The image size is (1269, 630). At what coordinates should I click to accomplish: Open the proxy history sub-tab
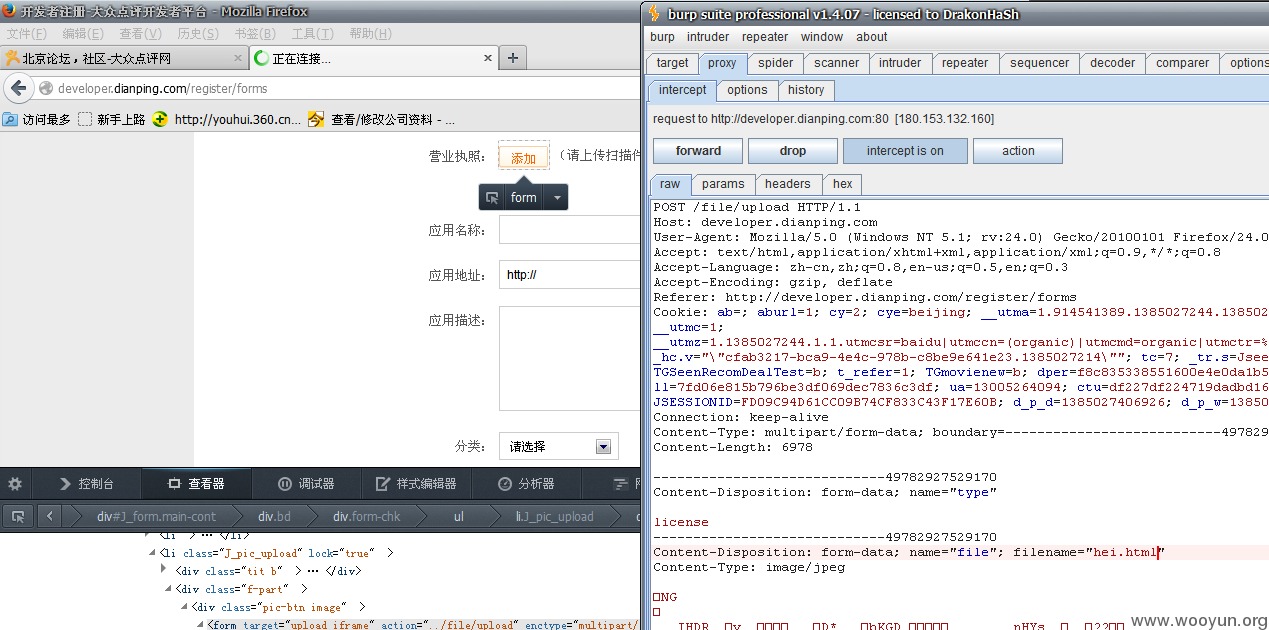(806, 90)
